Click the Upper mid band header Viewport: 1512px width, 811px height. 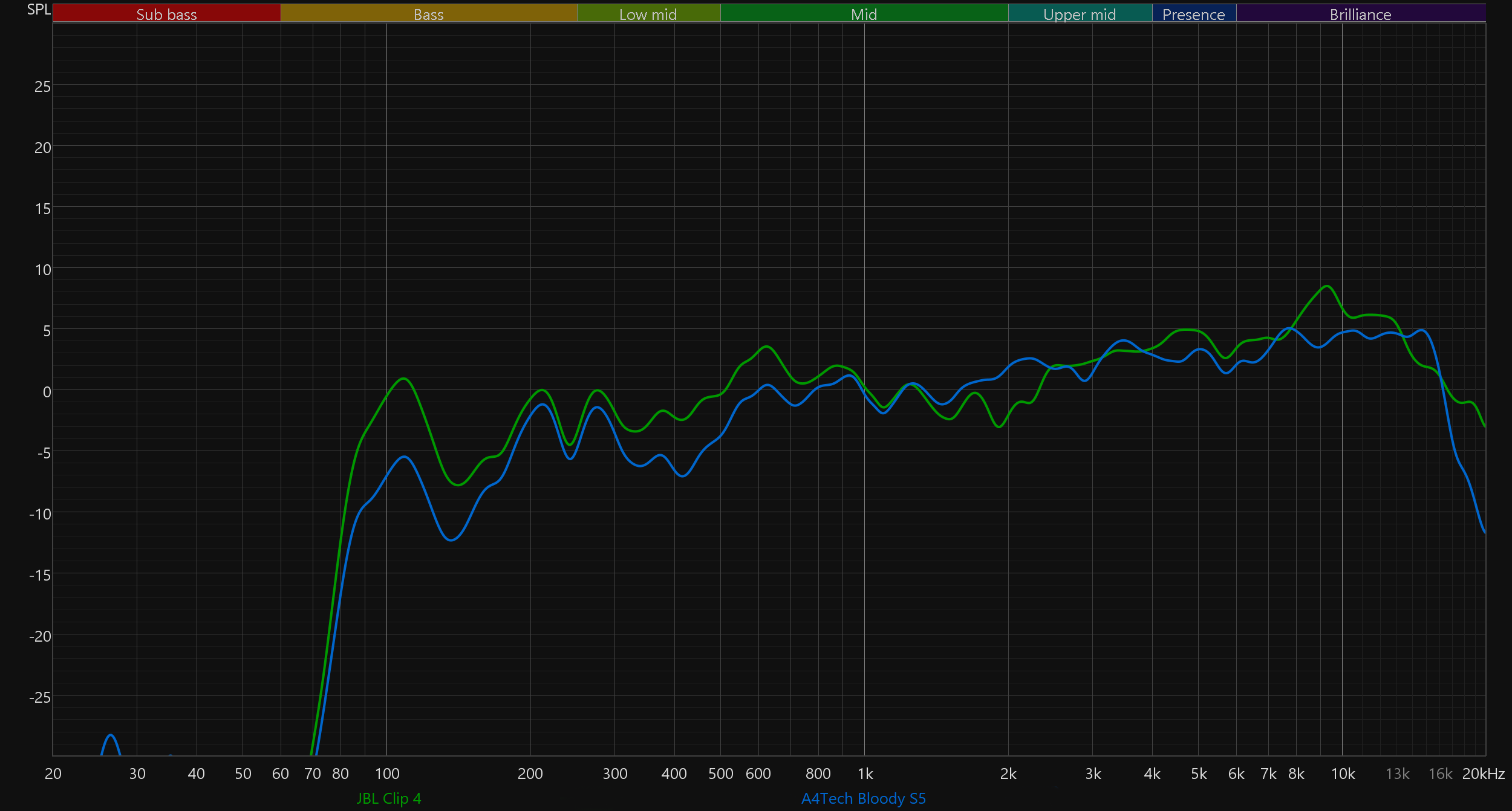pyautogui.click(x=1080, y=14)
